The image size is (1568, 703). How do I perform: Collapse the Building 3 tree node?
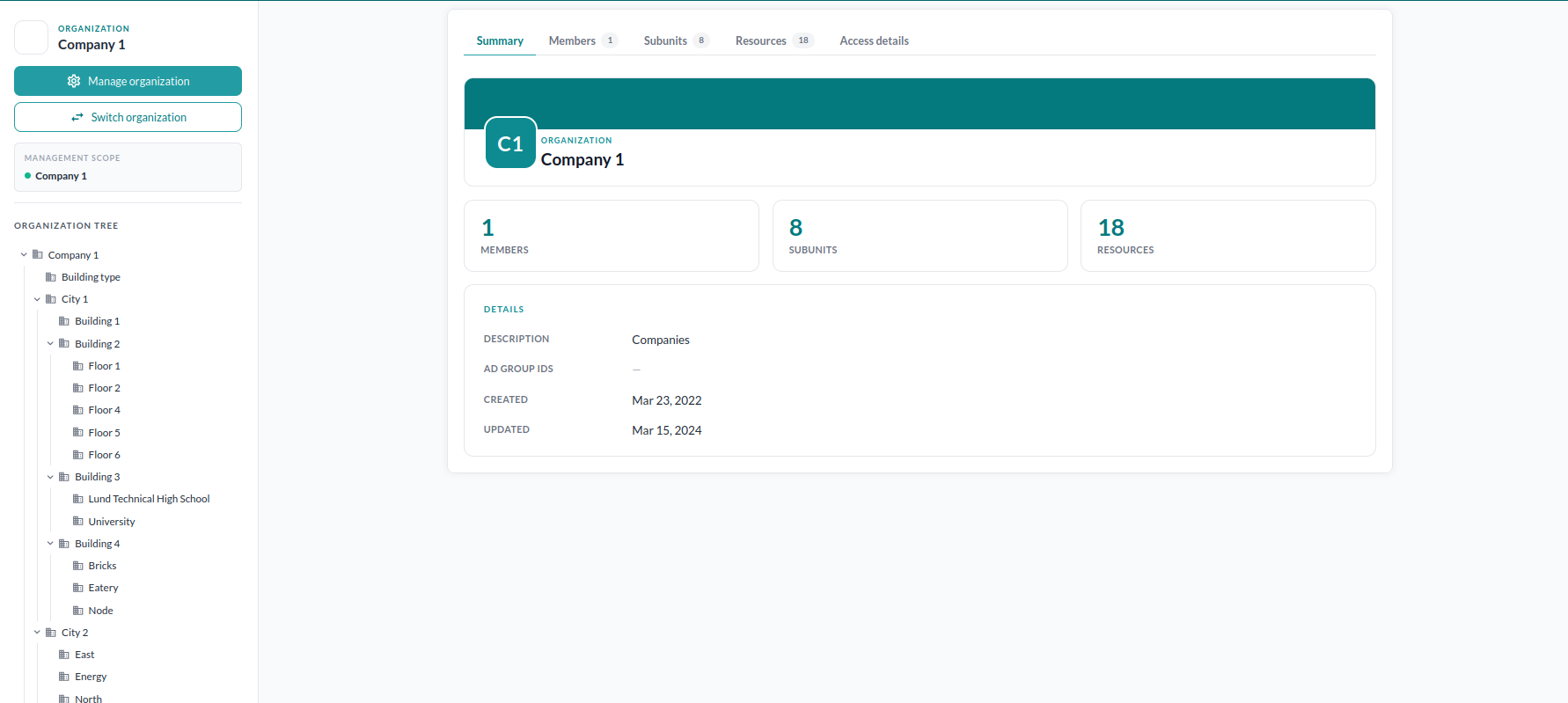pyautogui.click(x=50, y=477)
